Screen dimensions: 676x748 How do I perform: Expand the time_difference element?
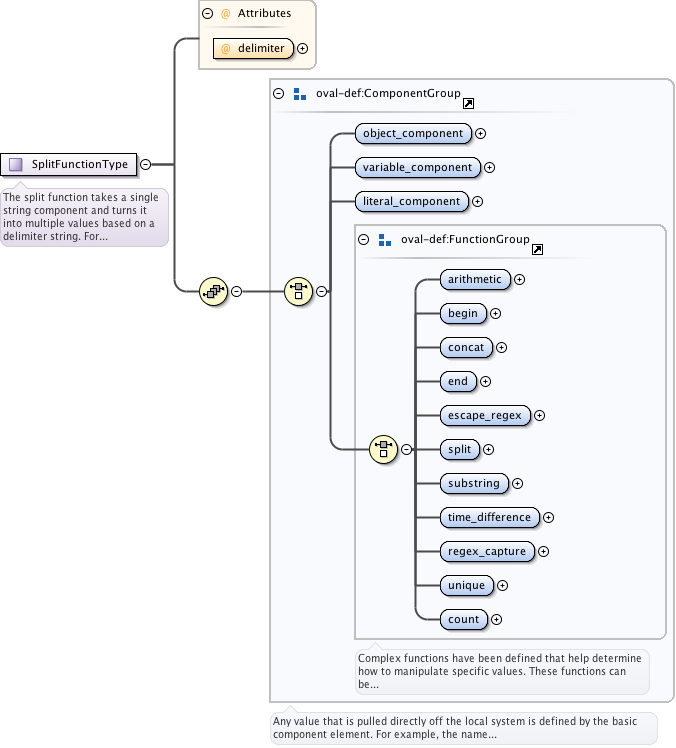548,518
